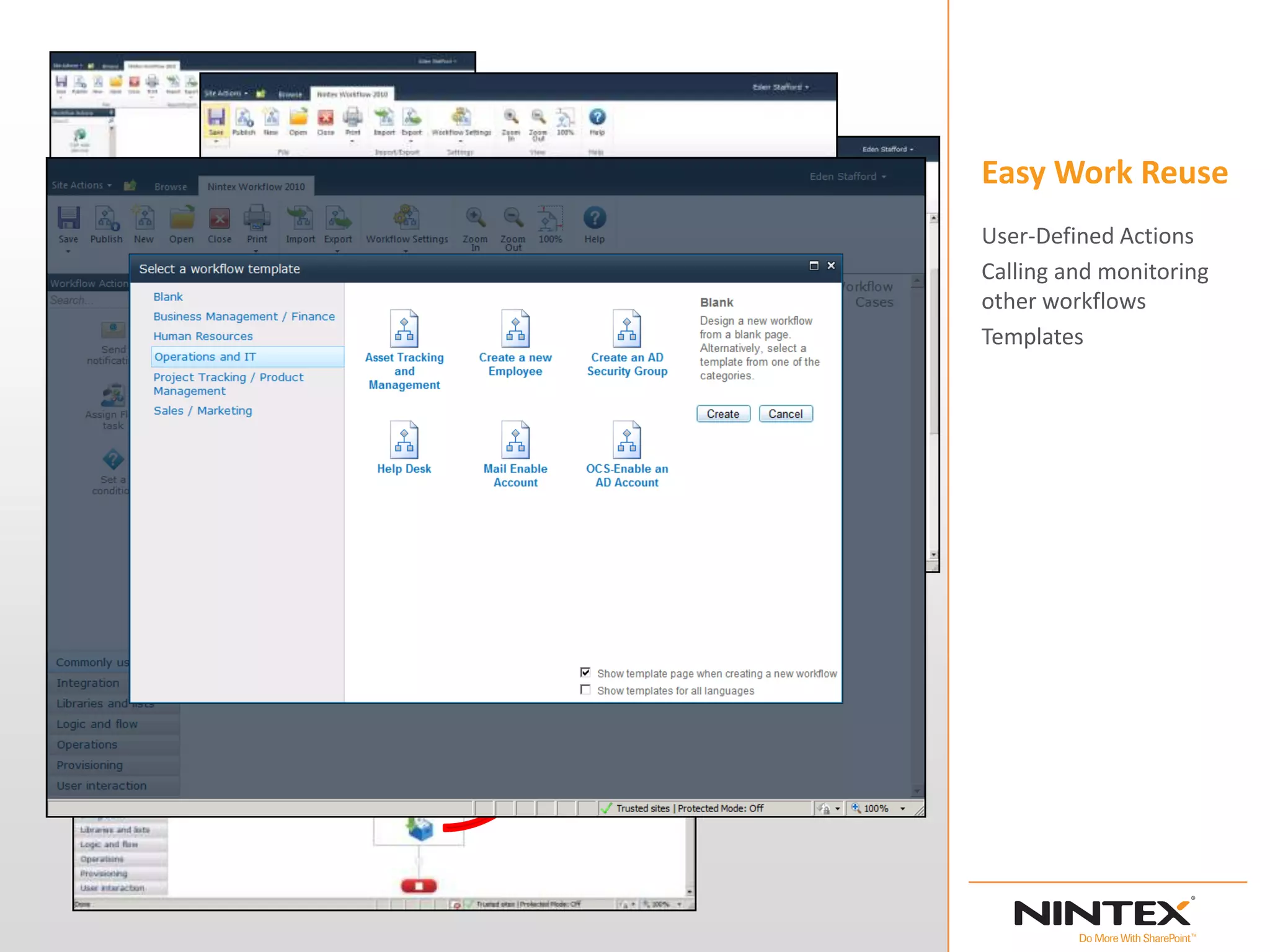
Task: Click Workflow Settings icon in middle background window
Action: click(x=461, y=117)
